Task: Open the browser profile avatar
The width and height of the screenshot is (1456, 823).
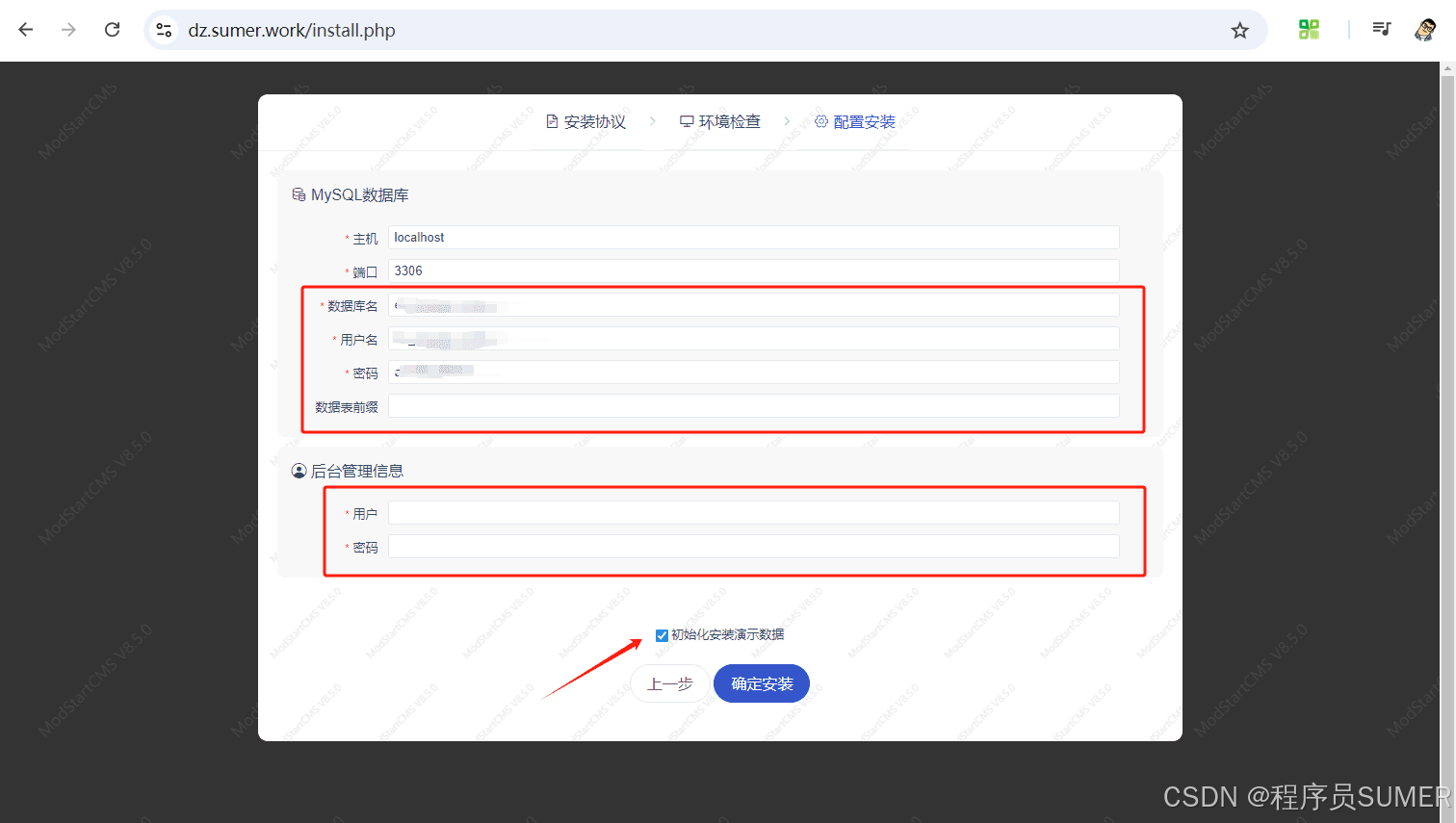Action: point(1424,30)
